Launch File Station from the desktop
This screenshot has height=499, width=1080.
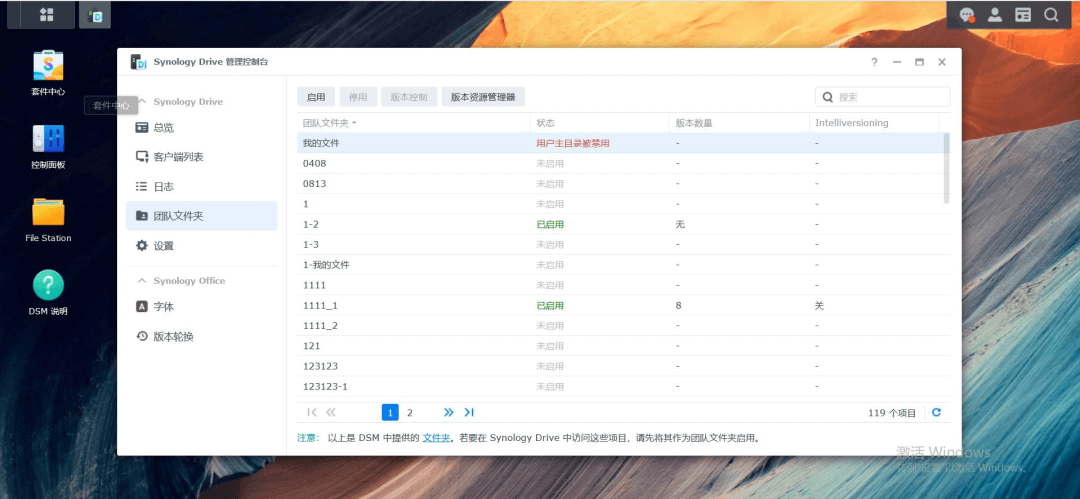48,213
